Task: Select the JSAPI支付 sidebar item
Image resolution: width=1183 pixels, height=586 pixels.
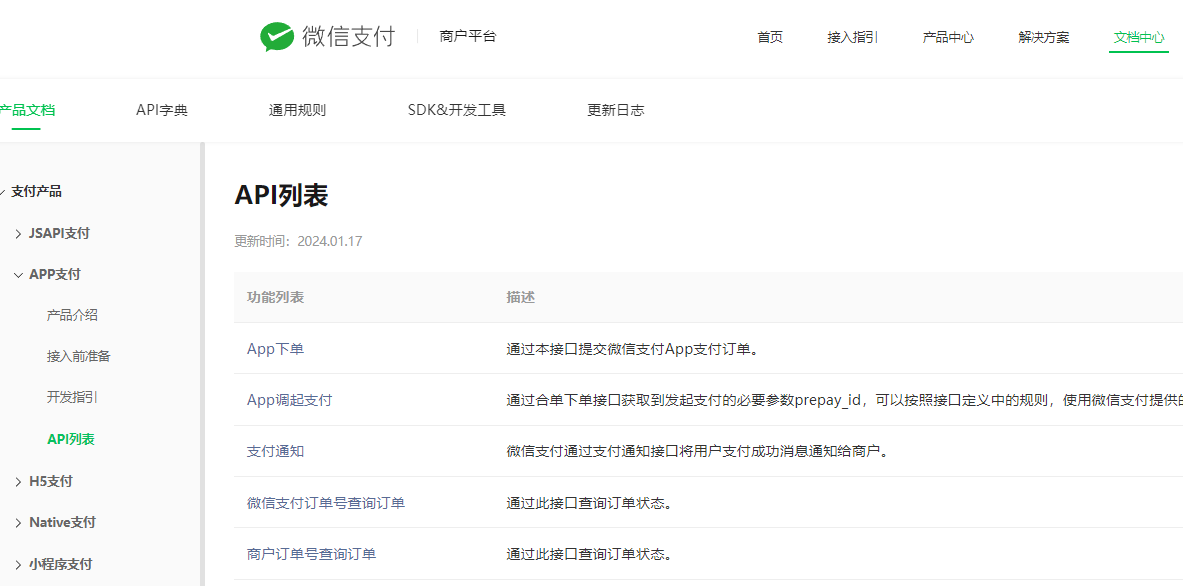Action: [x=59, y=234]
